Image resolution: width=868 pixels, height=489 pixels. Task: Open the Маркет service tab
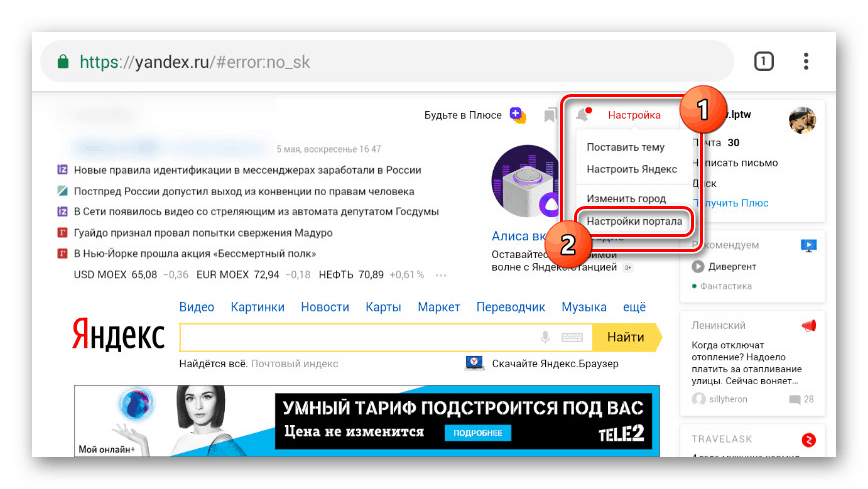(x=438, y=307)
